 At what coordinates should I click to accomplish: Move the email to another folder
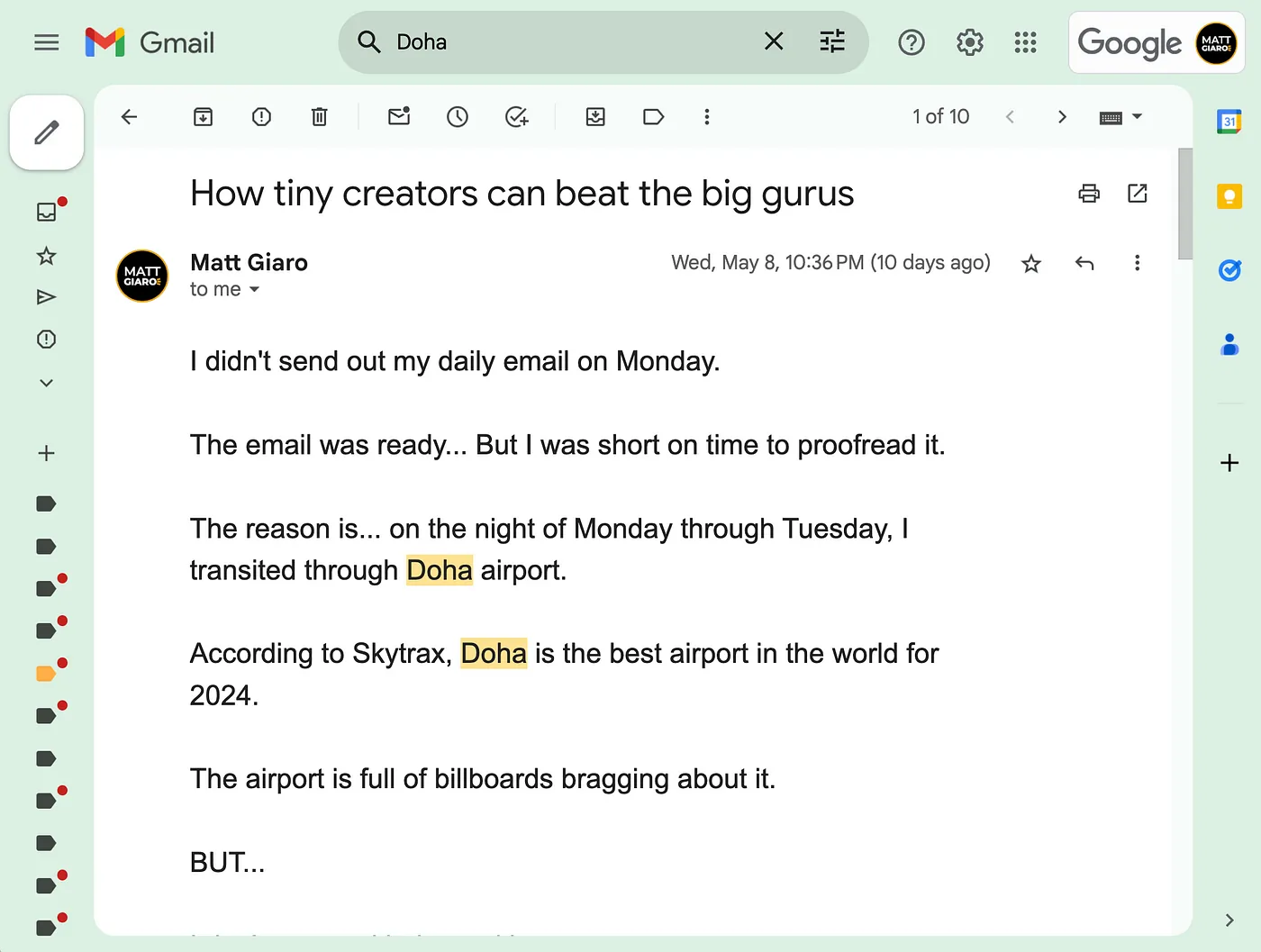595,117
